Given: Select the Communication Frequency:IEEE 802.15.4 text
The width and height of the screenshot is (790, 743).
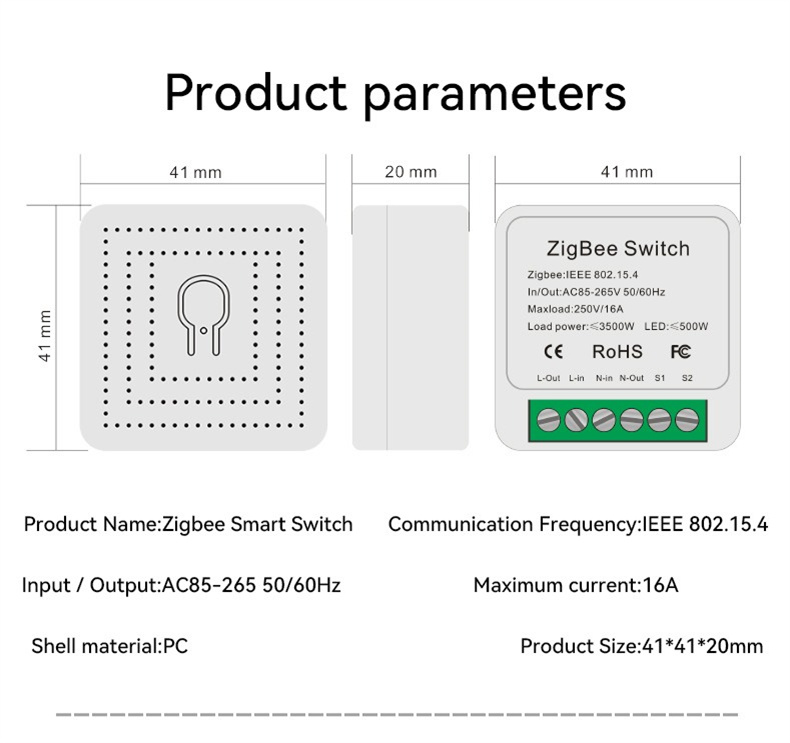Looking at the screenshot, I should (578, 524).
